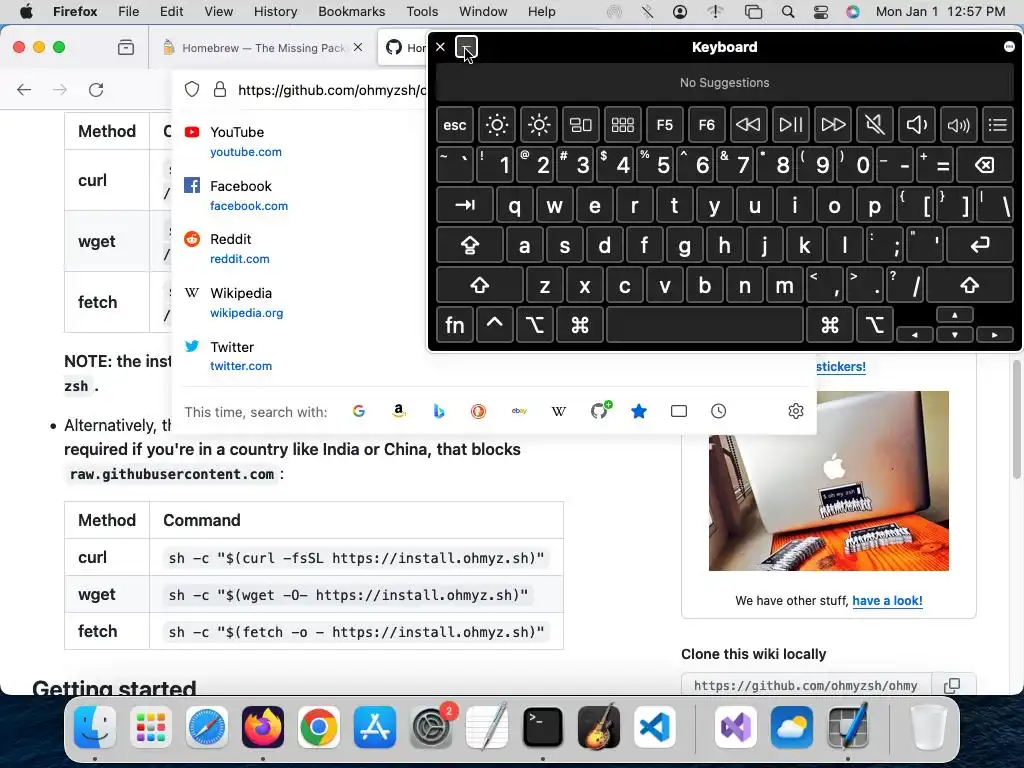Tap the up arrow key

point(955,315)
